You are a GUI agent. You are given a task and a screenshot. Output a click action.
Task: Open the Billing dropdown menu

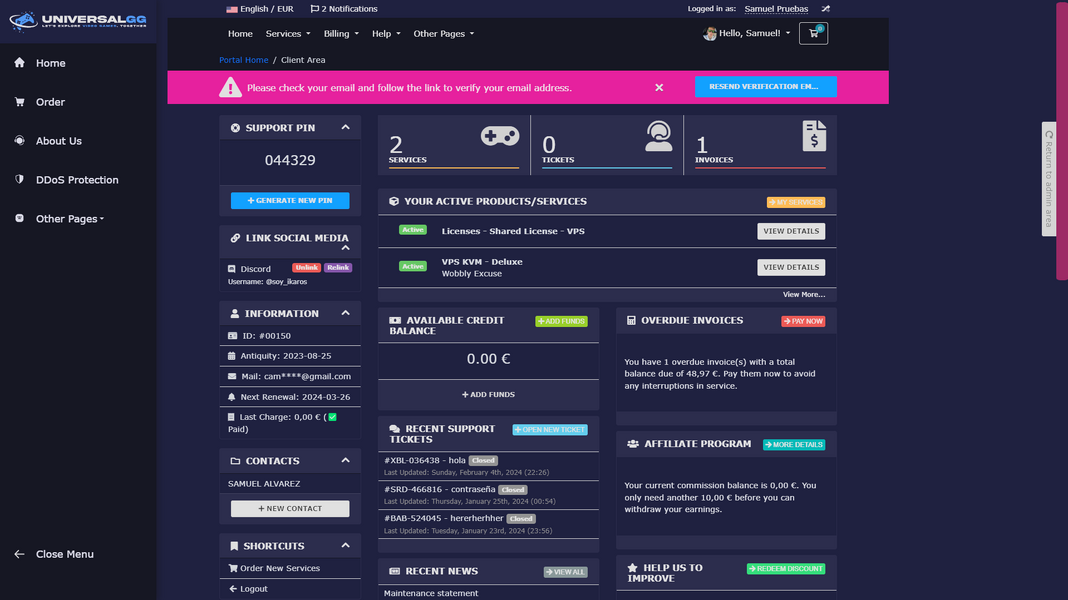coord(340,33)
